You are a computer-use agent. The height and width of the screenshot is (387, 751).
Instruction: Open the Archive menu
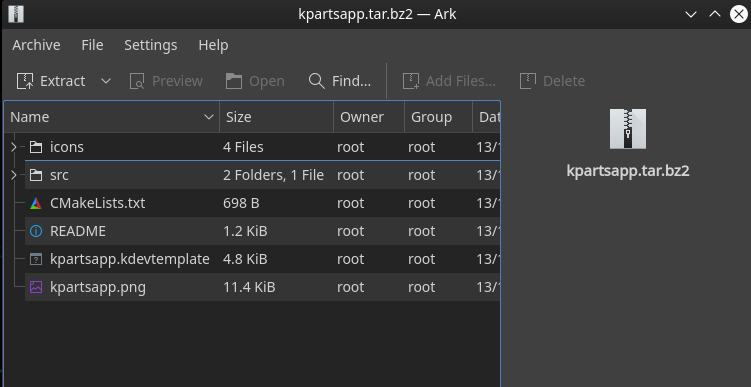36,45
